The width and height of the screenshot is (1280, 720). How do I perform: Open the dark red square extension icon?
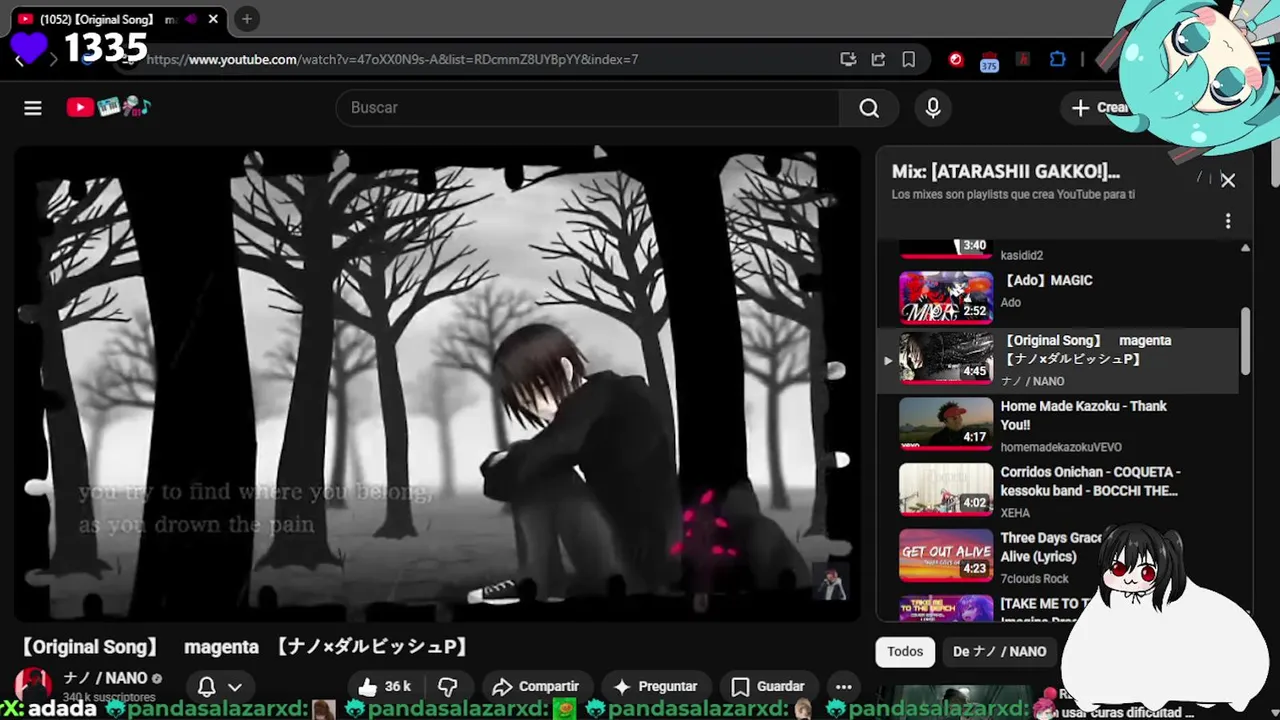(1023, 60)
